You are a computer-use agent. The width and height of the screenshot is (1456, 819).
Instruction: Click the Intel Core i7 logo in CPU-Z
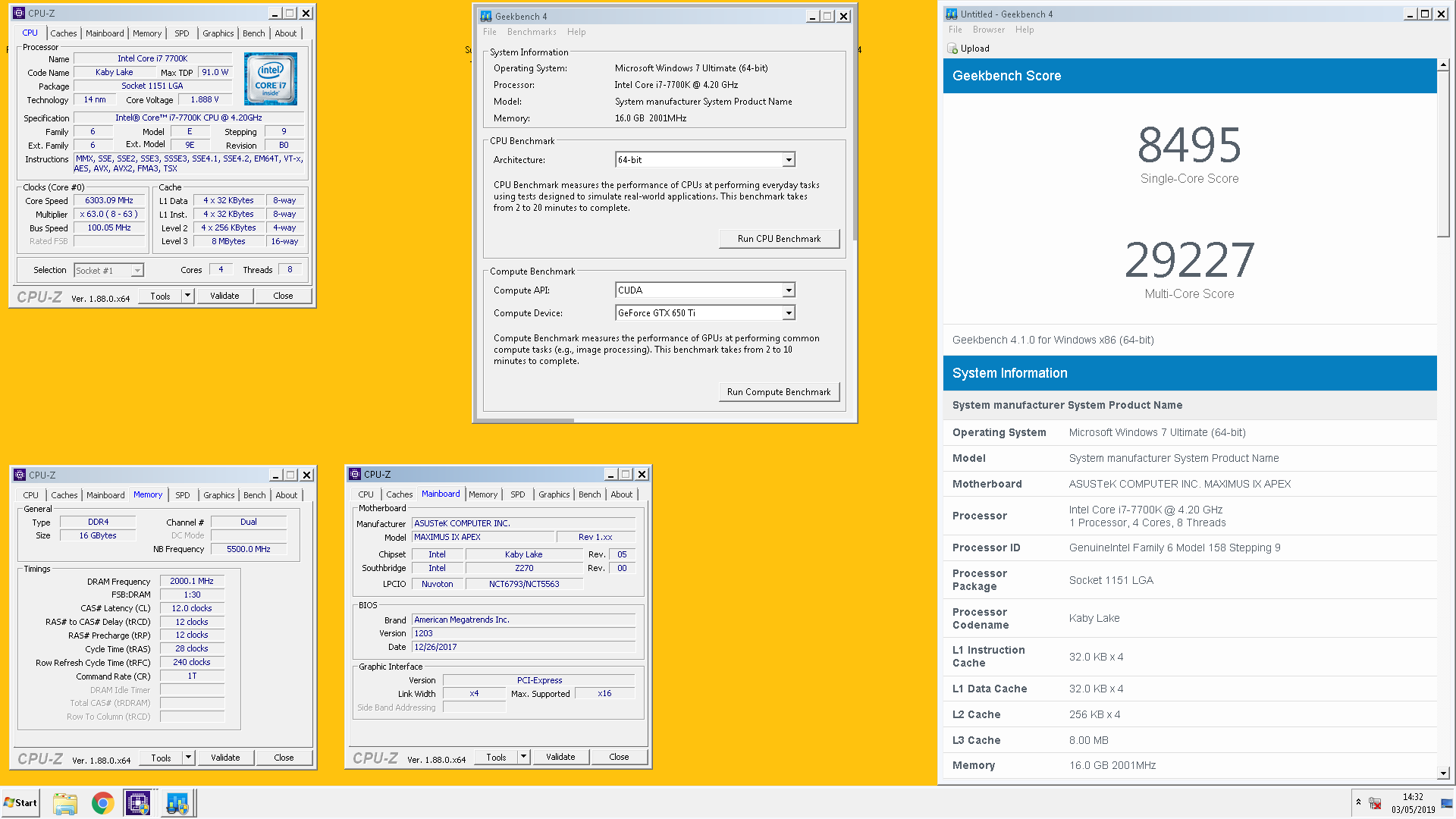pos(271,79)
